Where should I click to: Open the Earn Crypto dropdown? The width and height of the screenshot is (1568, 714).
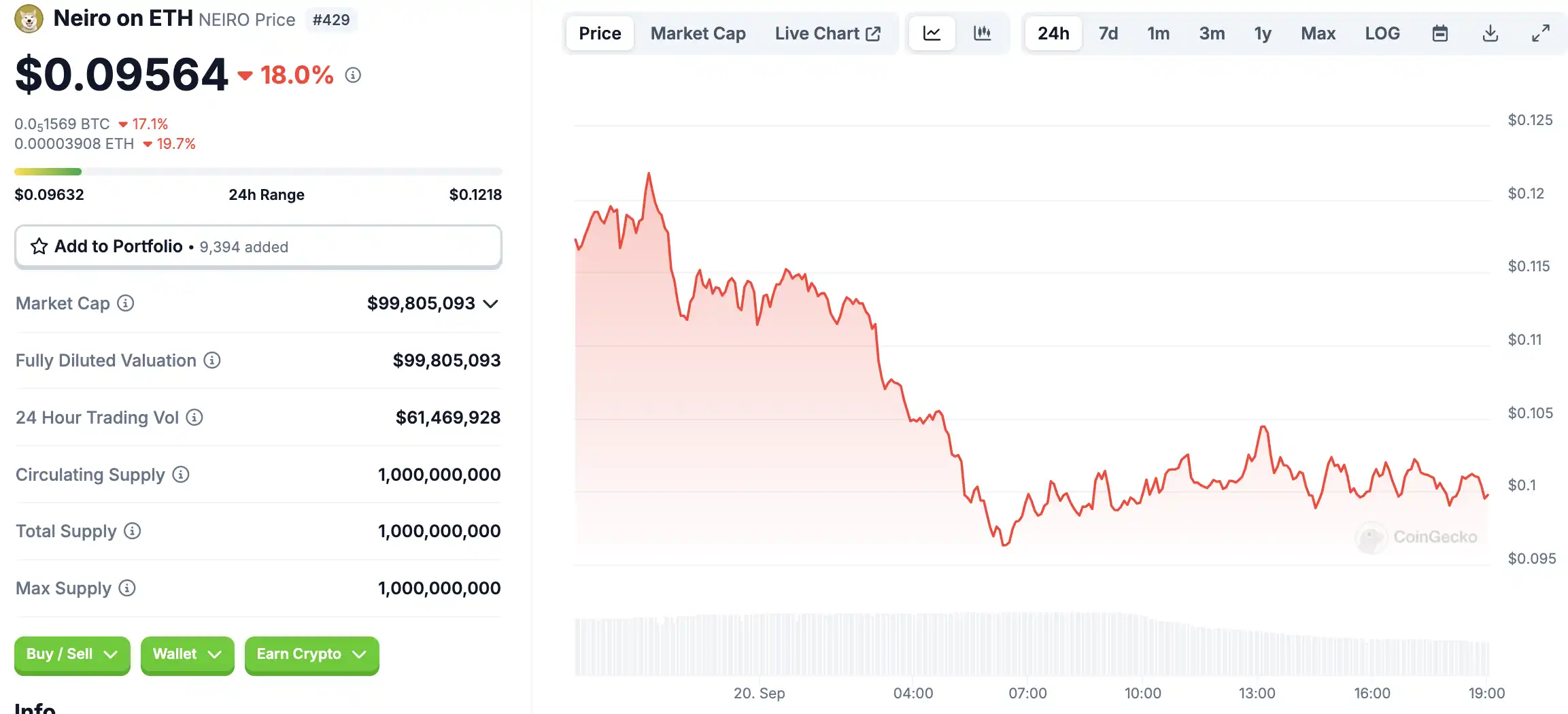coord(311,655)
